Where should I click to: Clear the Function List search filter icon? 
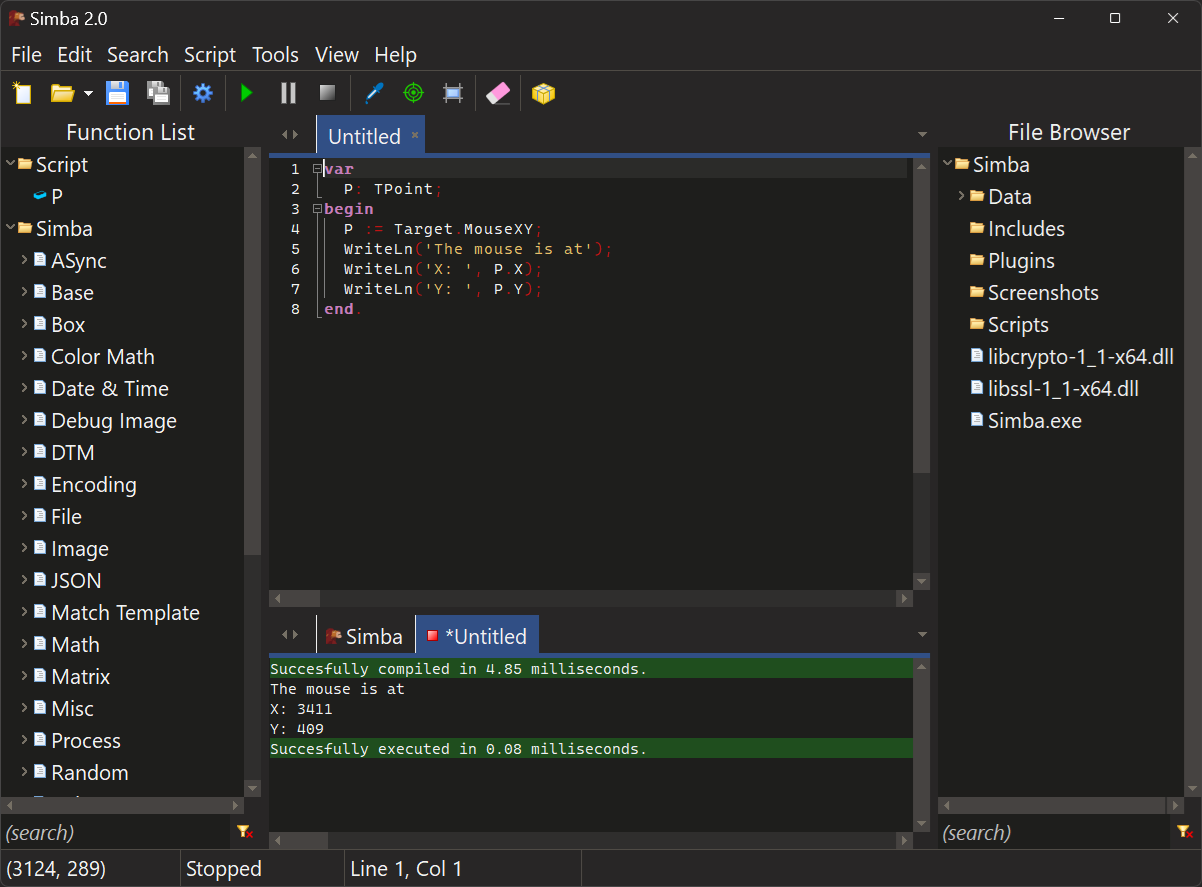[245, 832]
